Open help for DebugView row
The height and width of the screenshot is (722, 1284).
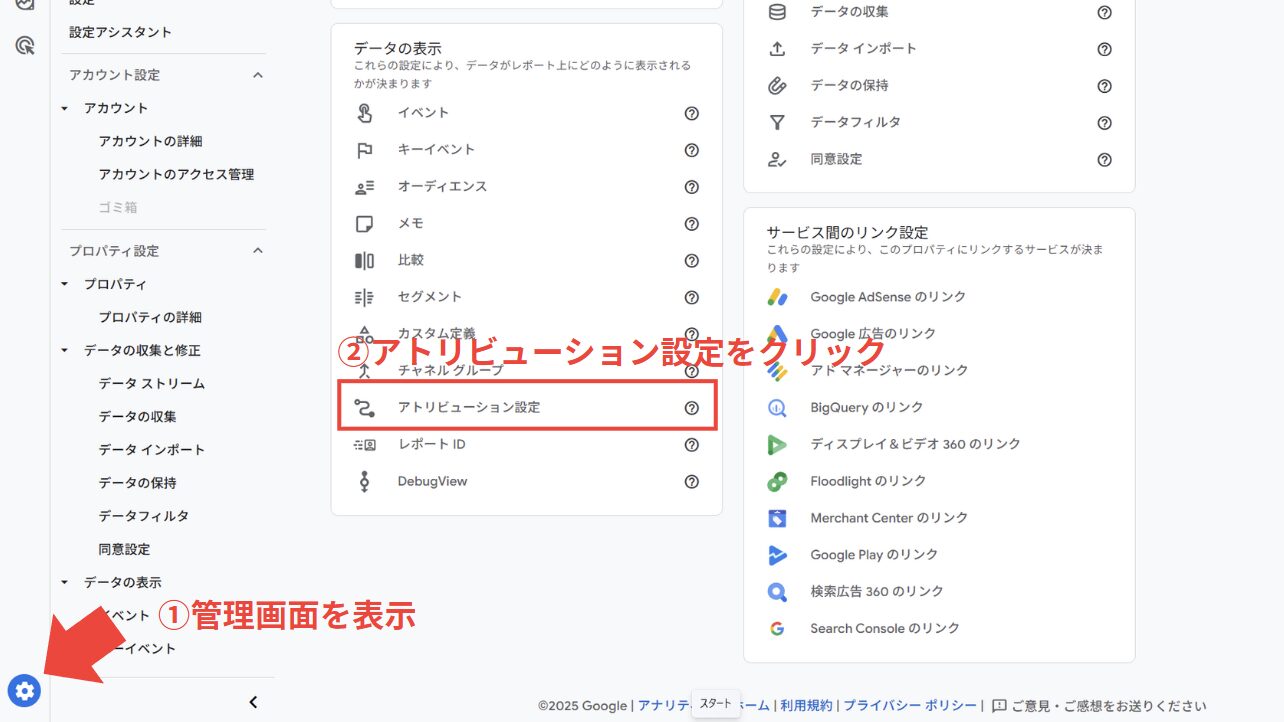(x=691, y=481)
